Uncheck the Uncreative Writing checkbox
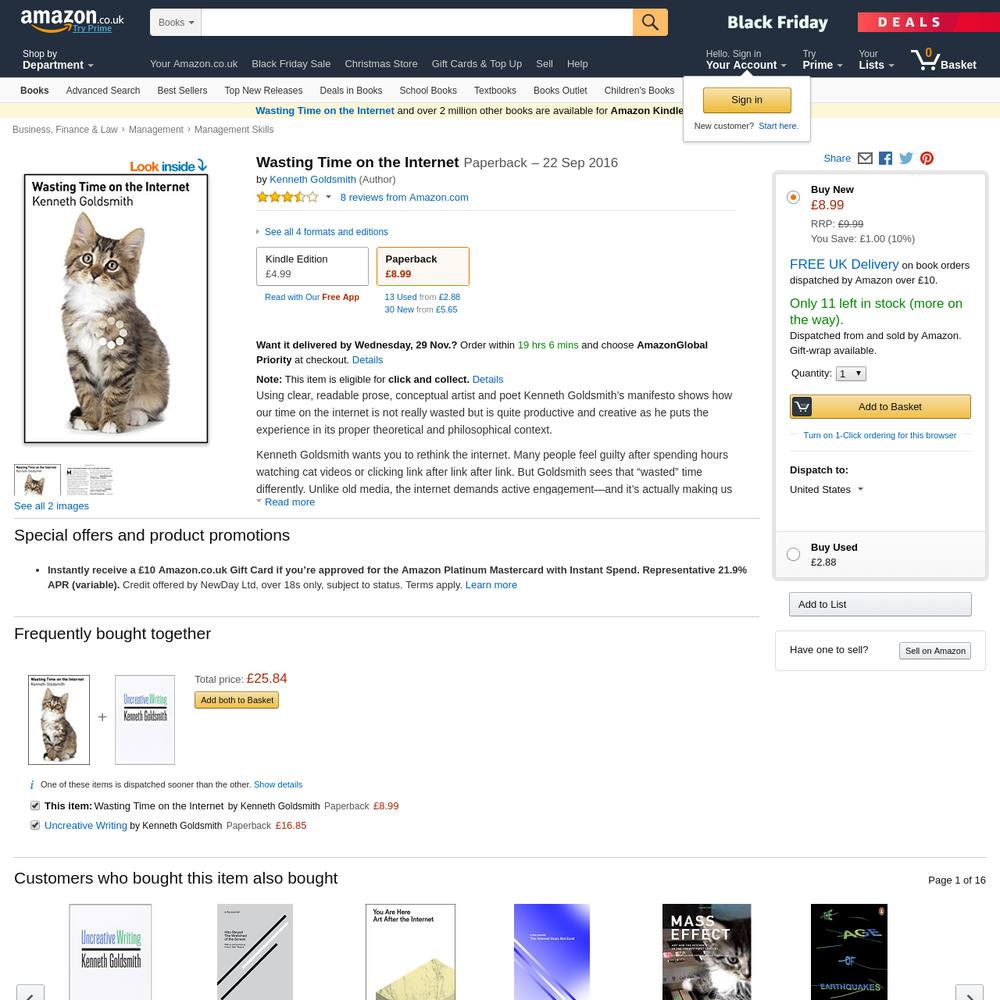The width and height of the screenshot is (1000, 1000). (35, 825)
